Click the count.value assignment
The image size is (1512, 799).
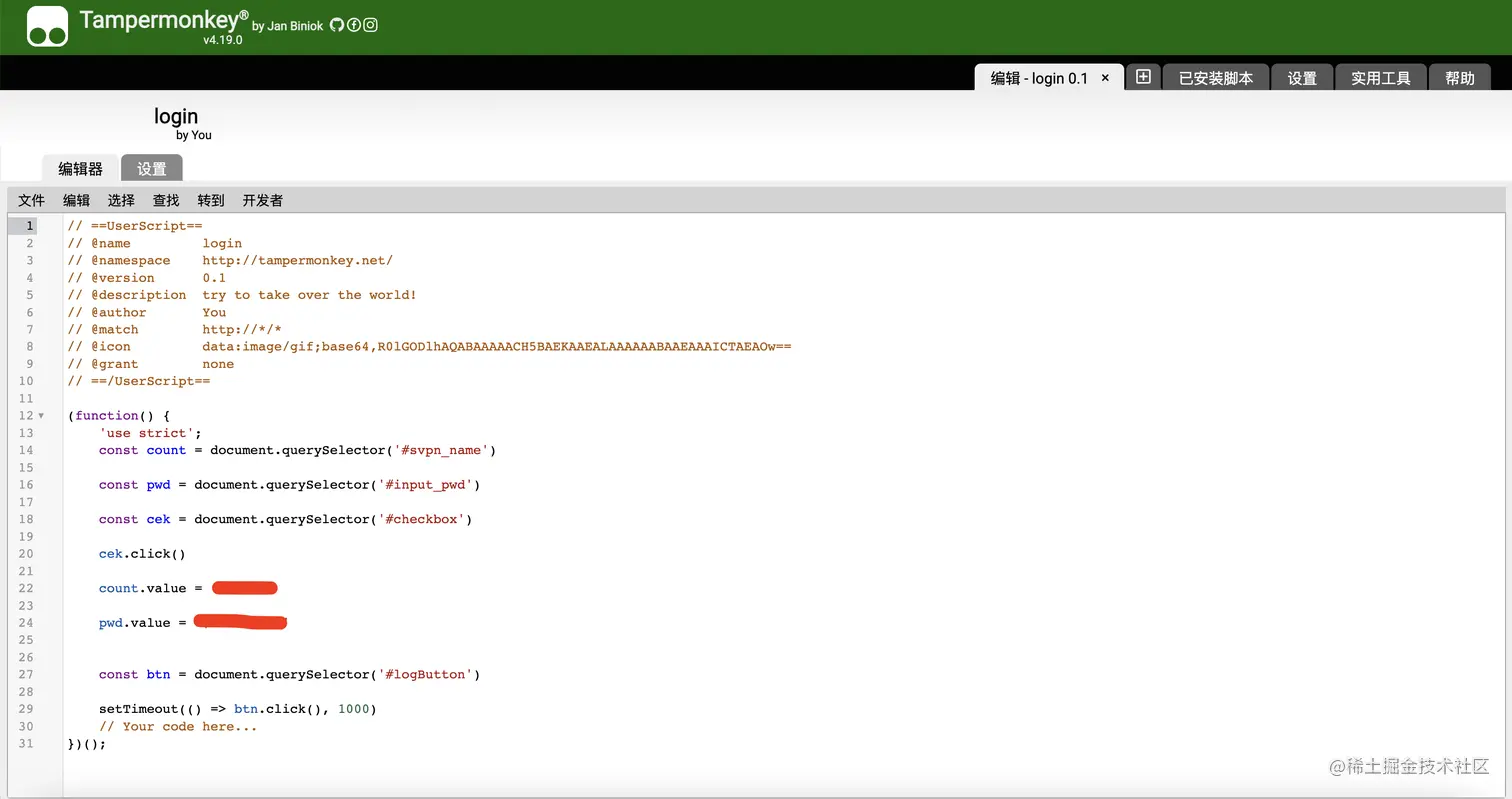(x=188, y=588)
